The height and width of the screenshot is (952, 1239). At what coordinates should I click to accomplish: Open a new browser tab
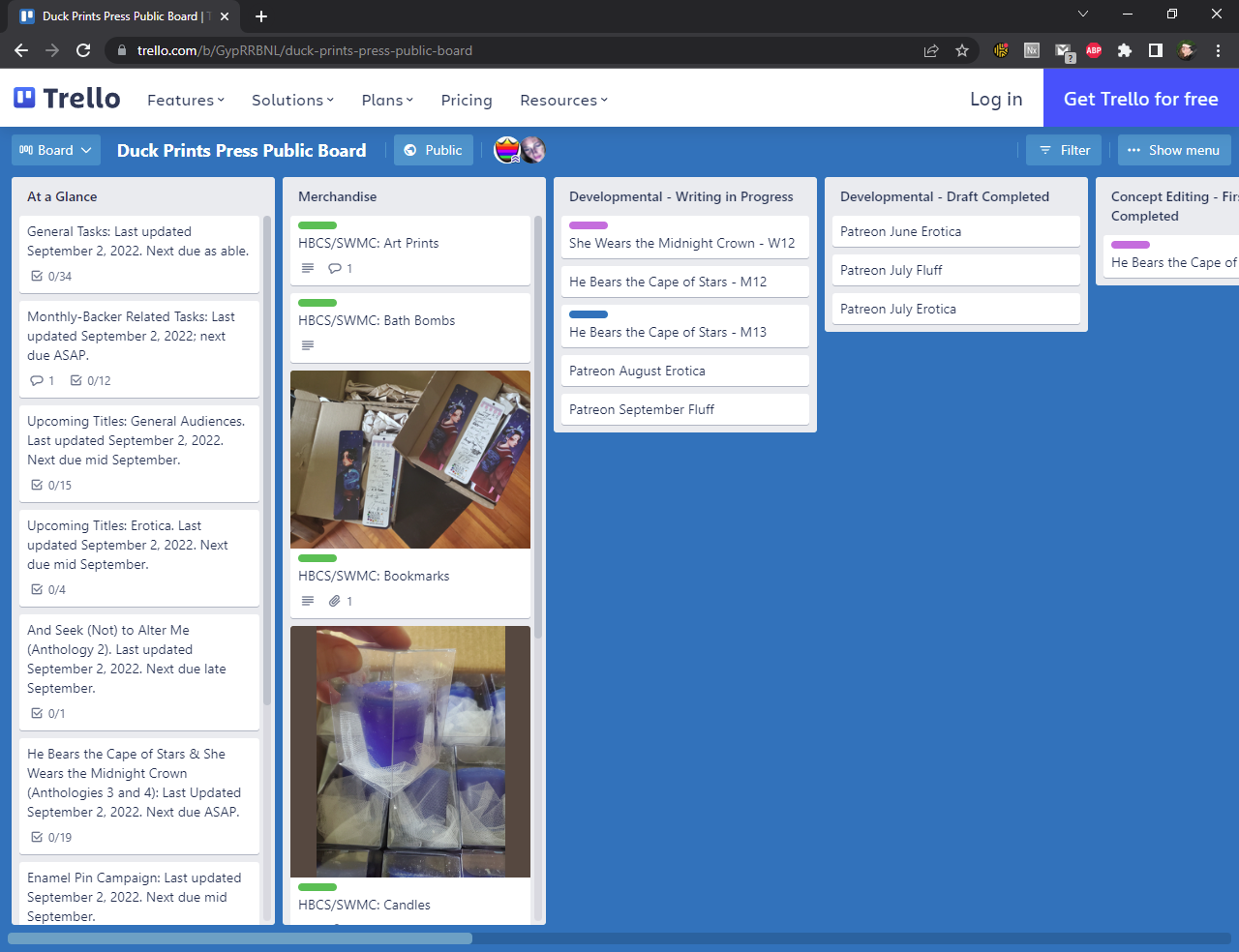[261, 16]
